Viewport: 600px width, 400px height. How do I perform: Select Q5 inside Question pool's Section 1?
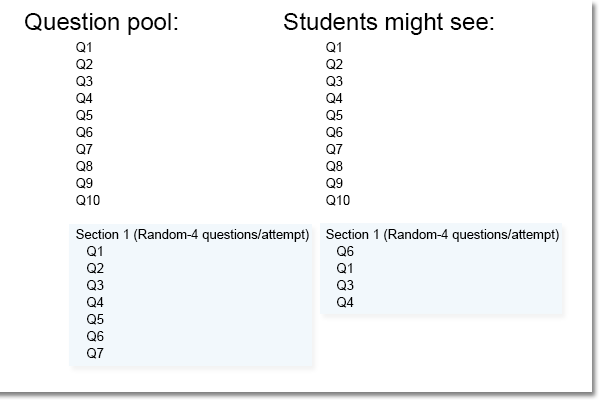tap(95, 319)
